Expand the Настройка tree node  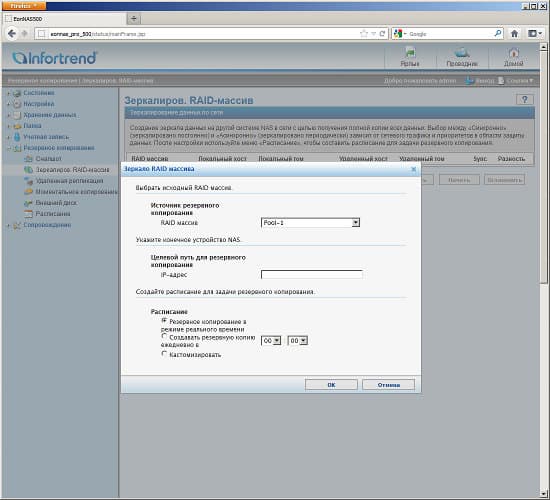click(8, 104)
